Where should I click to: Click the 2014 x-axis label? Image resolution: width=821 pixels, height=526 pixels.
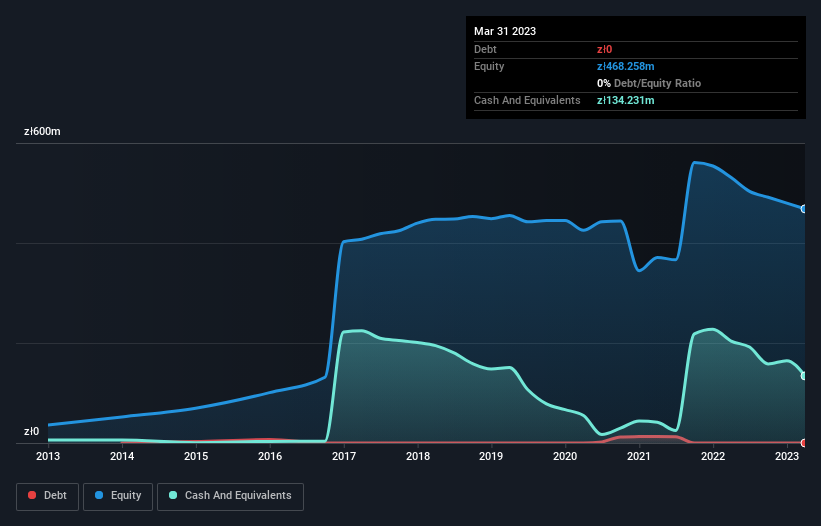point(122,456)
